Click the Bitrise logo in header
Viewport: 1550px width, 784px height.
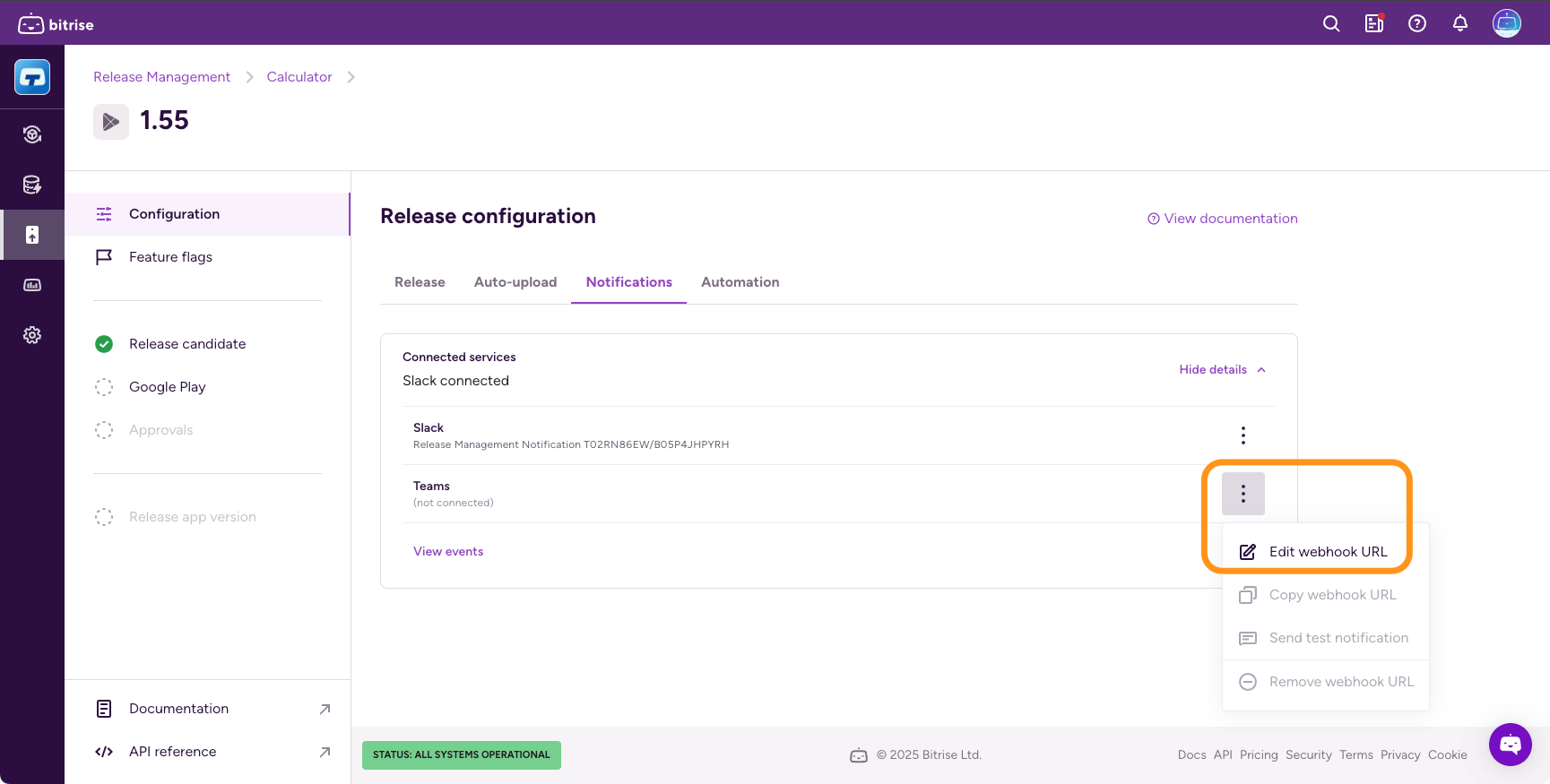(x=56, y=24)
